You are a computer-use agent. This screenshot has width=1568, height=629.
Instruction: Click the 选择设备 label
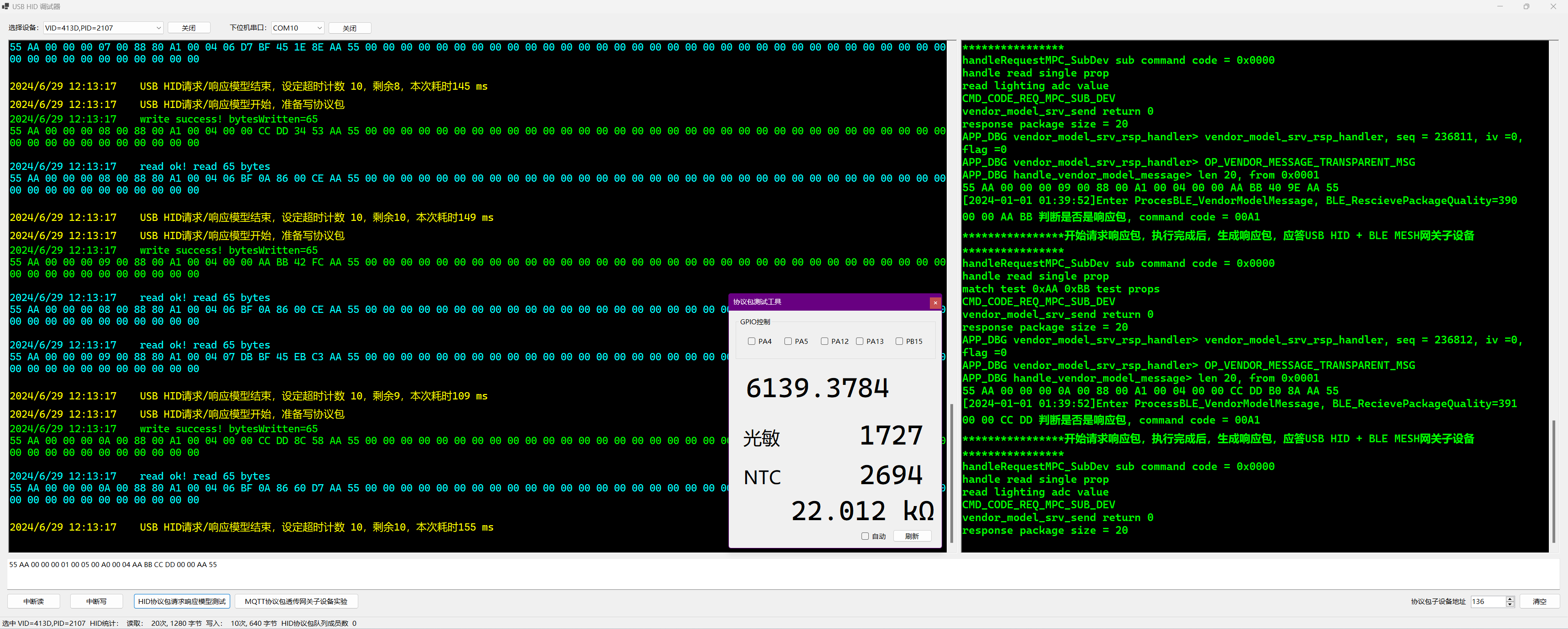pyautogui.click(x=24, y=28)
